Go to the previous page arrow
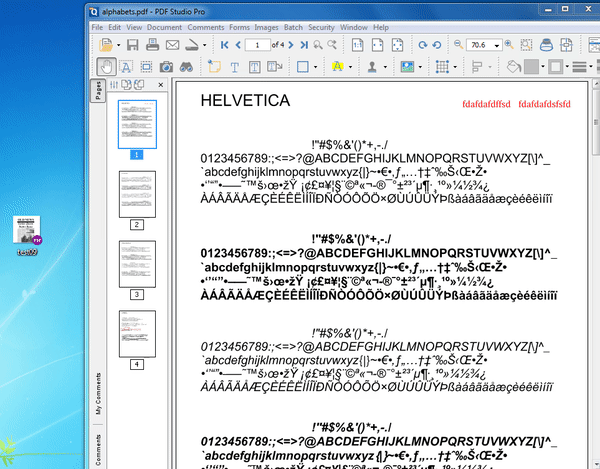Viewport: 600px width, 469px height. (238, 45)
